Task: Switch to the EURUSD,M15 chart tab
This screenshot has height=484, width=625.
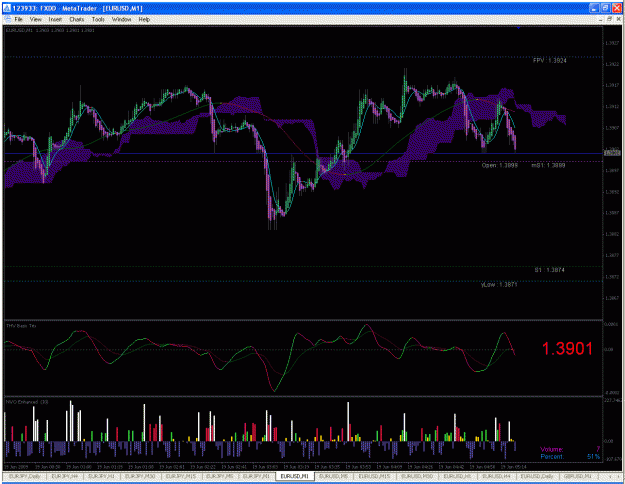Action: click(x=374, y=476)
